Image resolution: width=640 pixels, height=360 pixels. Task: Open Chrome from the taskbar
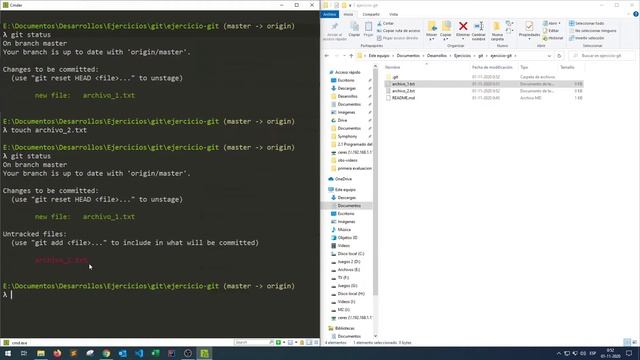pos(106,353)
